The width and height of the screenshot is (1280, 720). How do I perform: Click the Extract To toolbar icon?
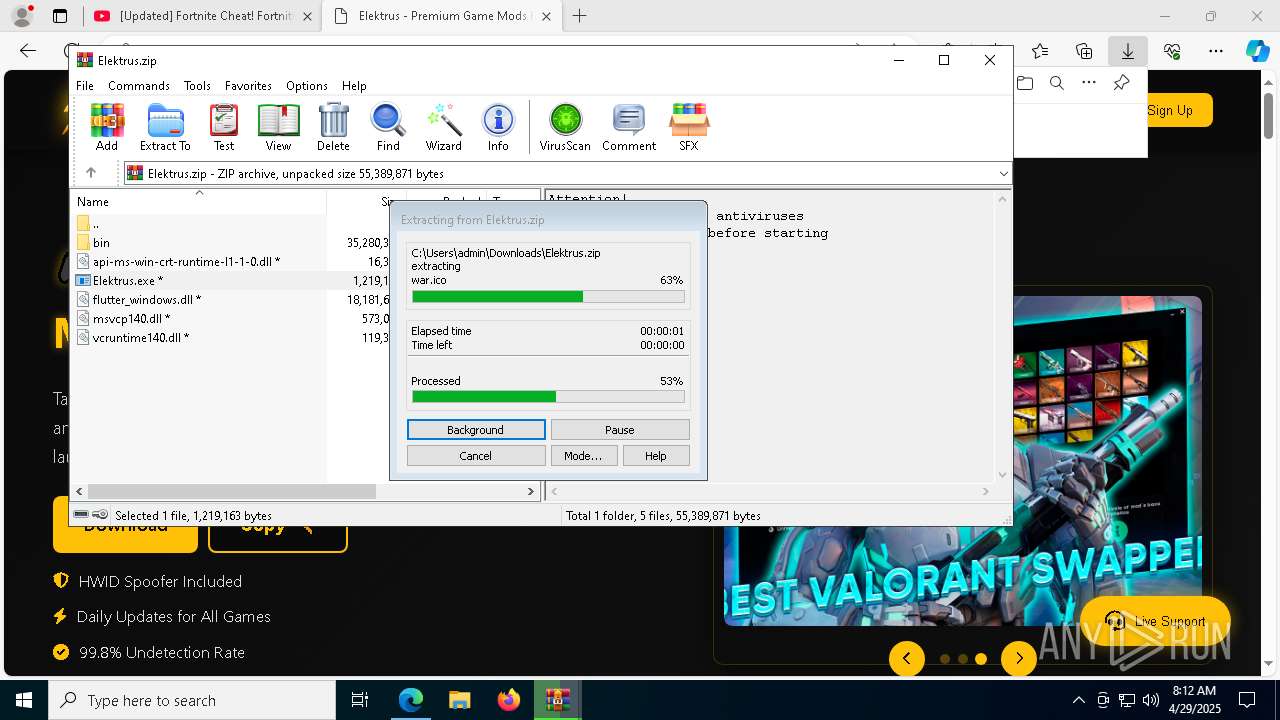165,127
